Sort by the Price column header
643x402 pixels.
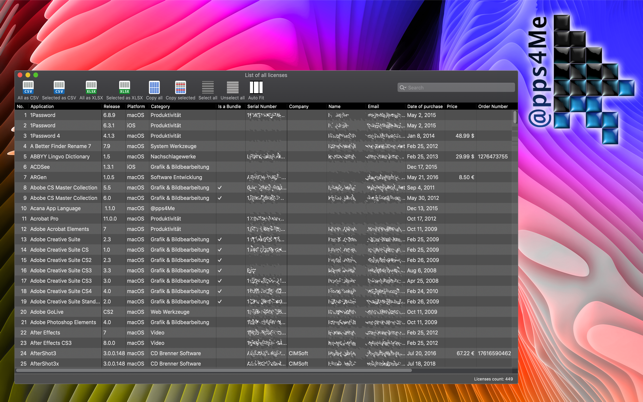(x=461, y=106)
